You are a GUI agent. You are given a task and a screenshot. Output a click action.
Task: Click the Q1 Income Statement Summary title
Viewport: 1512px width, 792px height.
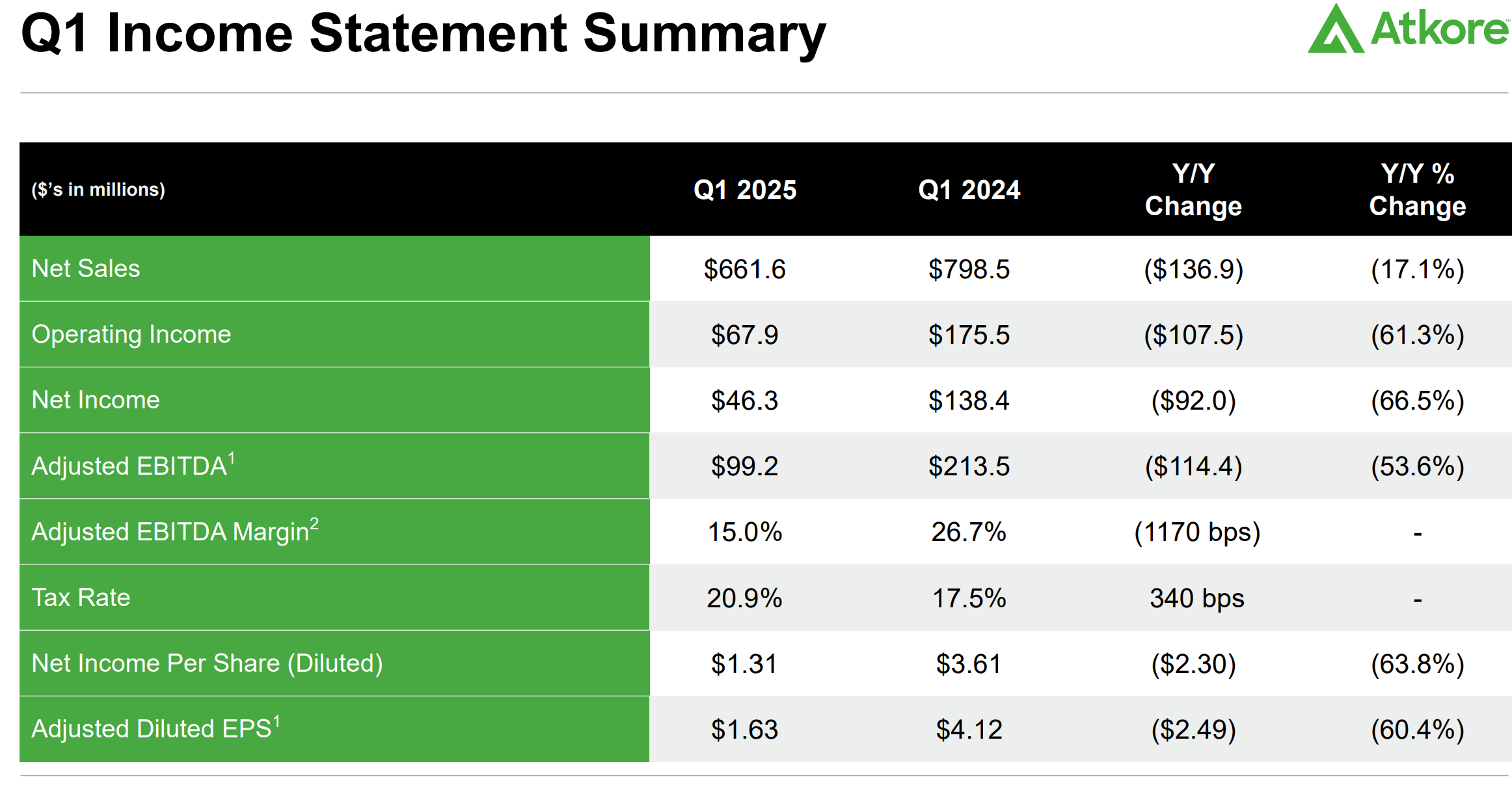[423, 34]
